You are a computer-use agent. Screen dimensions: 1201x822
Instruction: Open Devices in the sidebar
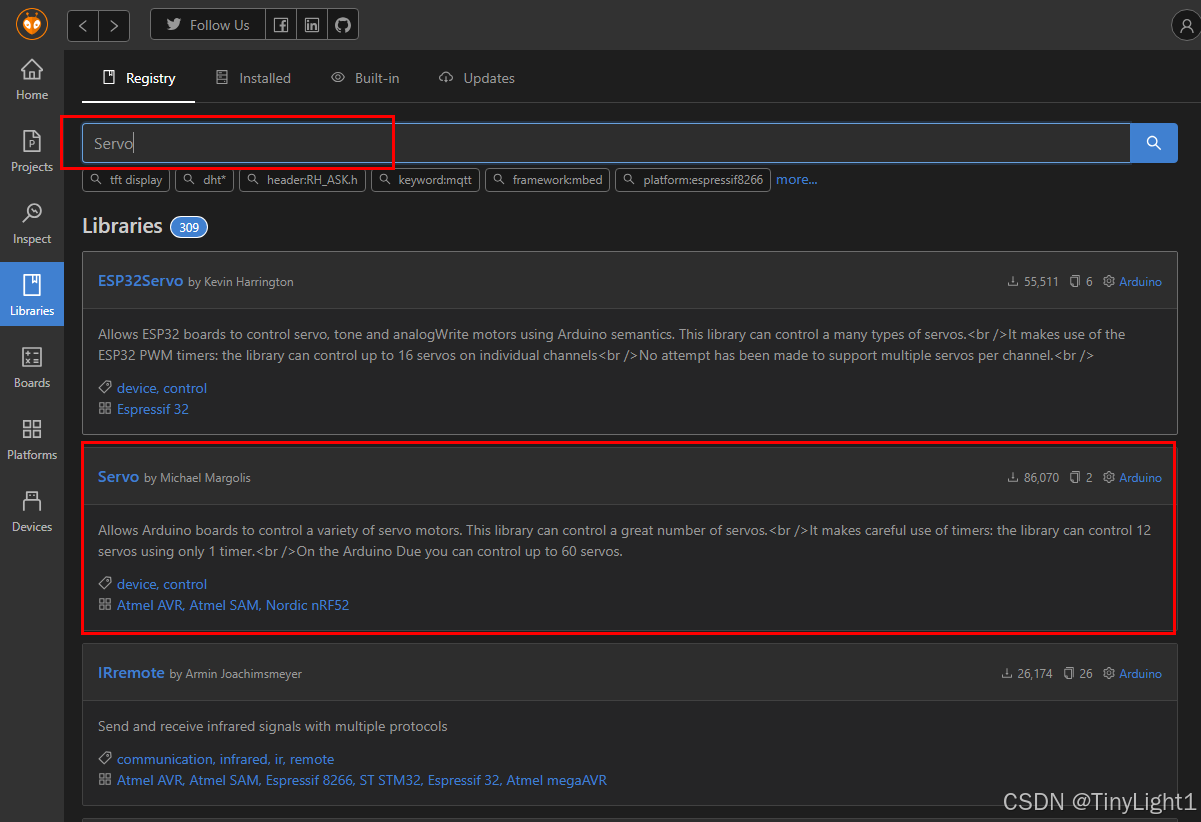click(32, 512)
